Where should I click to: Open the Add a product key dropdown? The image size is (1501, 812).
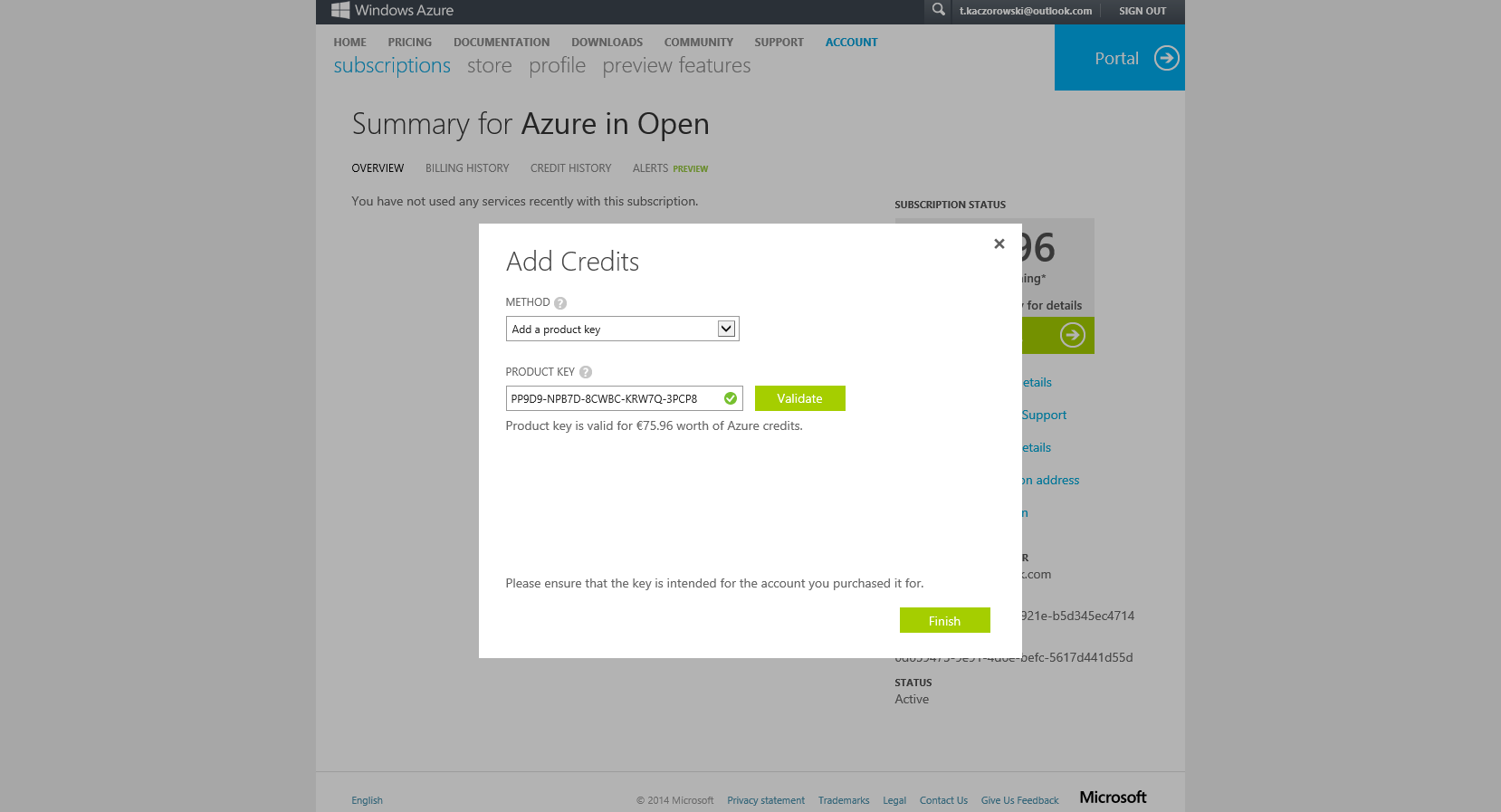coord(623,329)
